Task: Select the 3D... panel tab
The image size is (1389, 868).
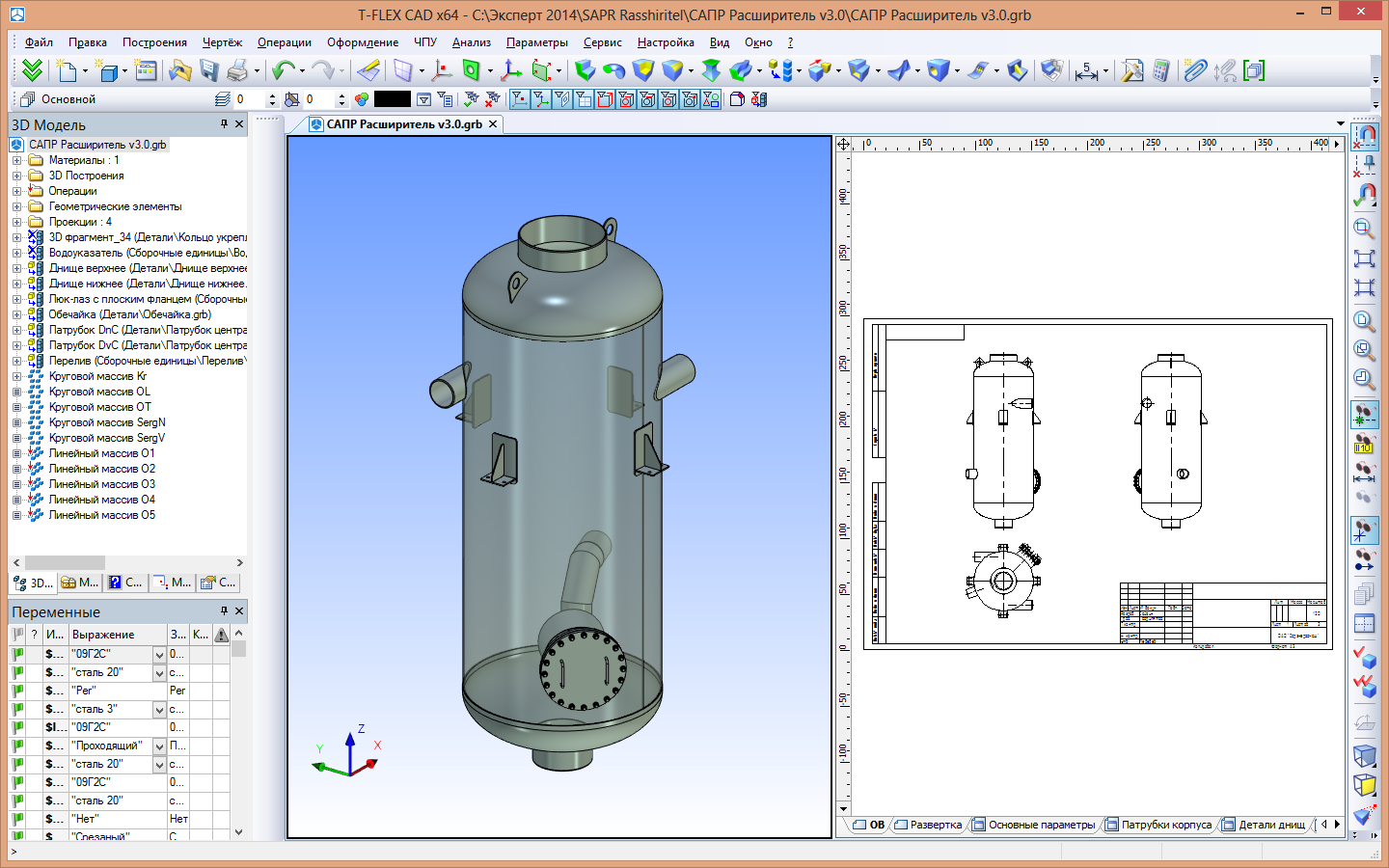Action: tap(32, 583)
